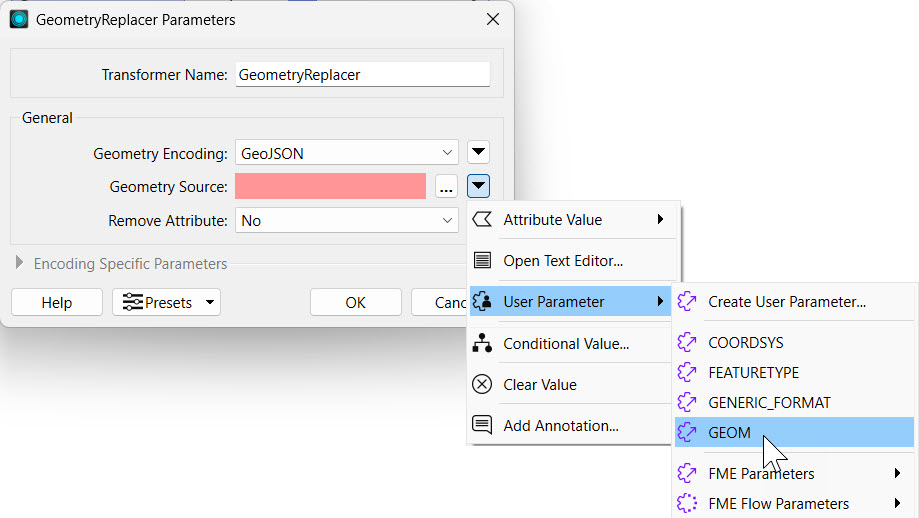Screen dimensions: 919x518
Task: Click the Create User Parameter gear icon
Action: click(x=687, y=302)
